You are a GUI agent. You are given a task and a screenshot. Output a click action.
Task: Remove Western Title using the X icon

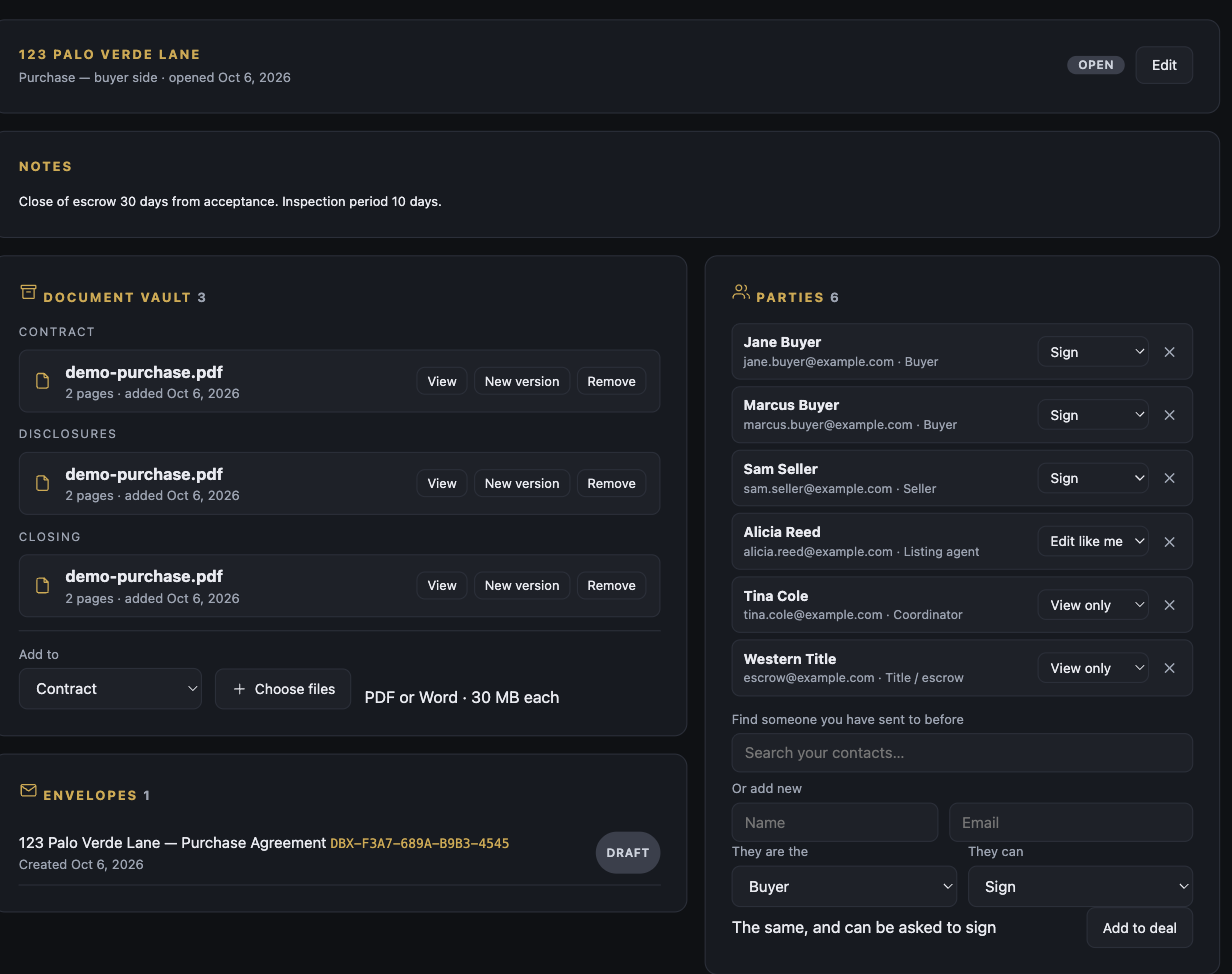[x=1169, y=668]
